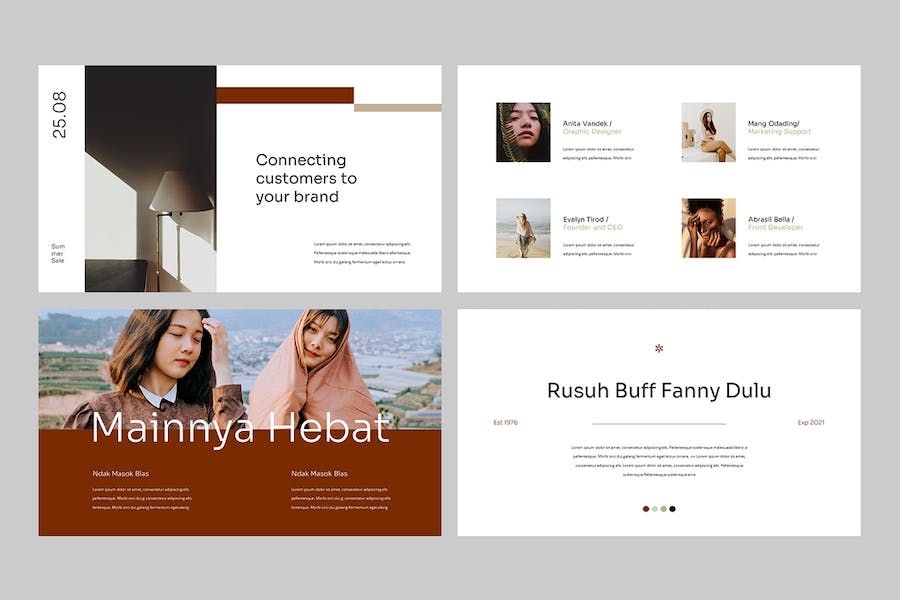Click the asterisk icon above Rusuh Buff title
Screen dimensions: 900x600
tap(659, 348)
